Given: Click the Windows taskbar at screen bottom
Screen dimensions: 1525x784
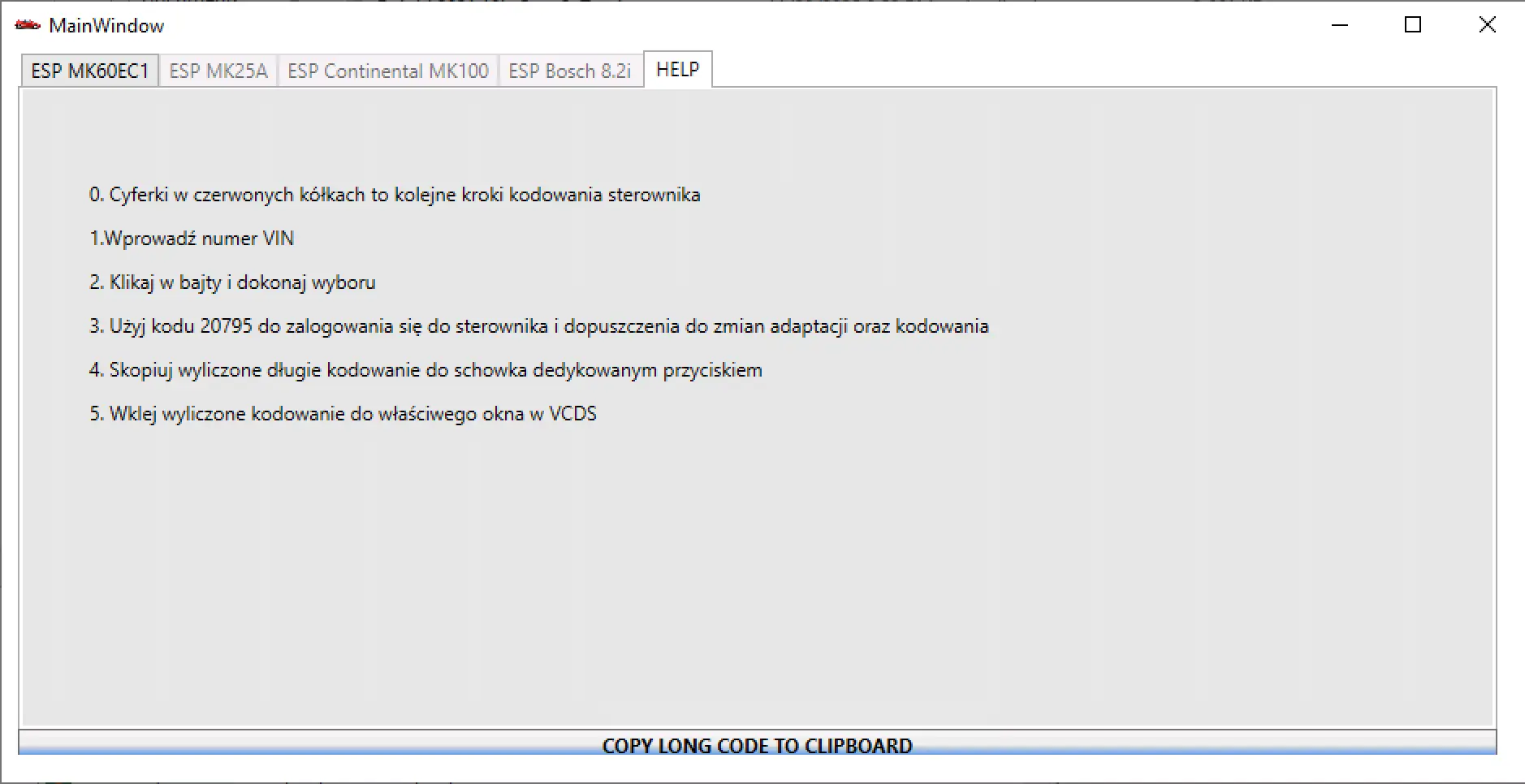Looking at the screenshot, I should 762,779.
